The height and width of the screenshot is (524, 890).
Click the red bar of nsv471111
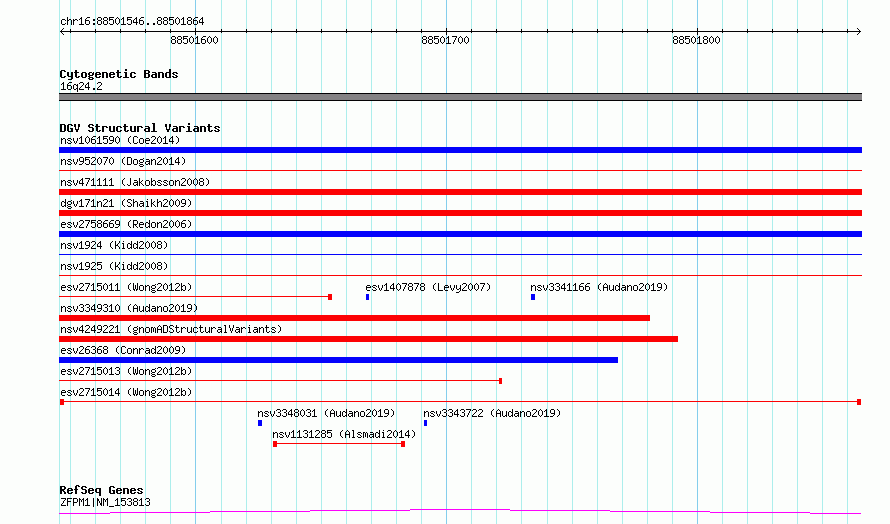[460, 192]
